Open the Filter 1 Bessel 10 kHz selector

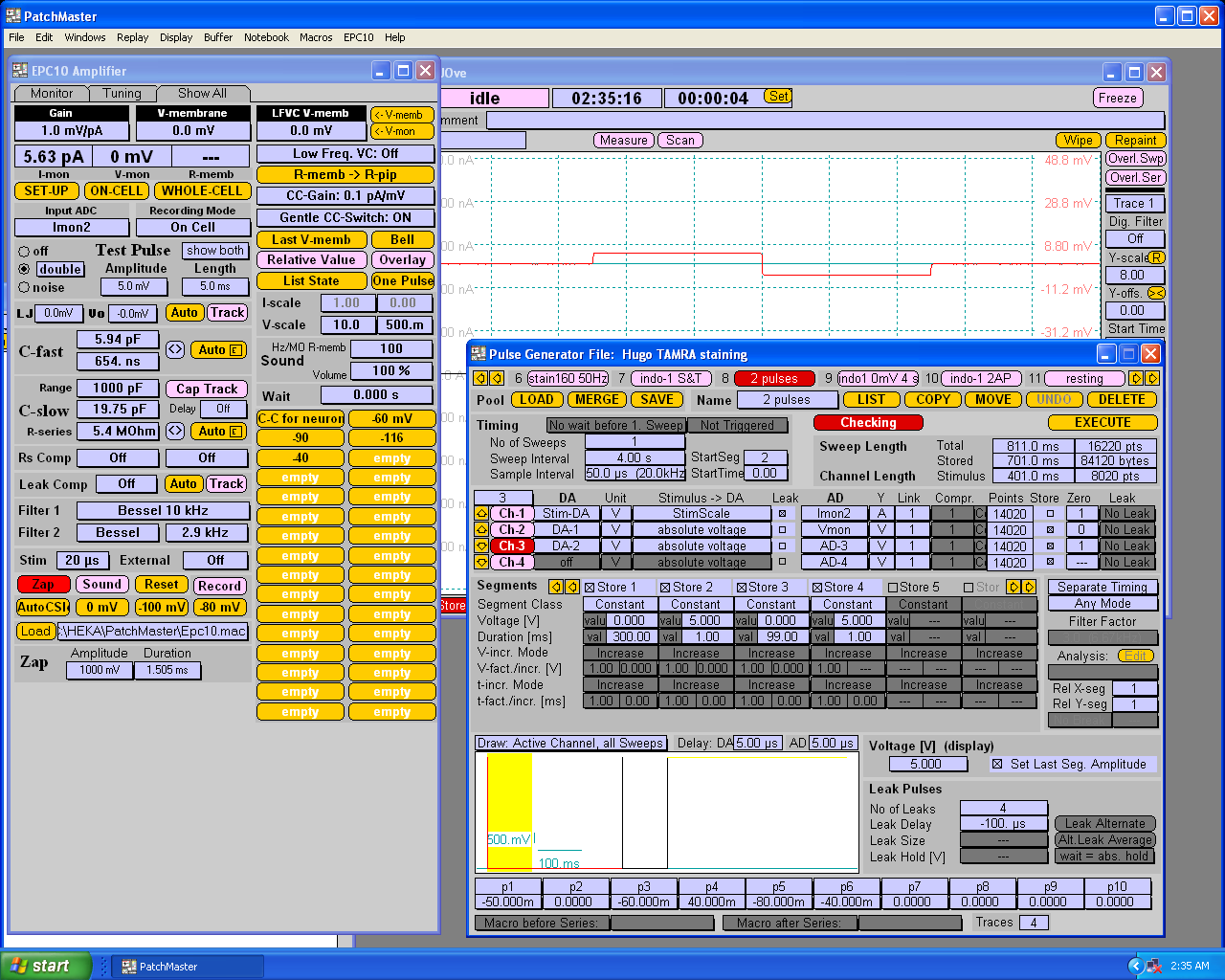click(x=163, y=511)
